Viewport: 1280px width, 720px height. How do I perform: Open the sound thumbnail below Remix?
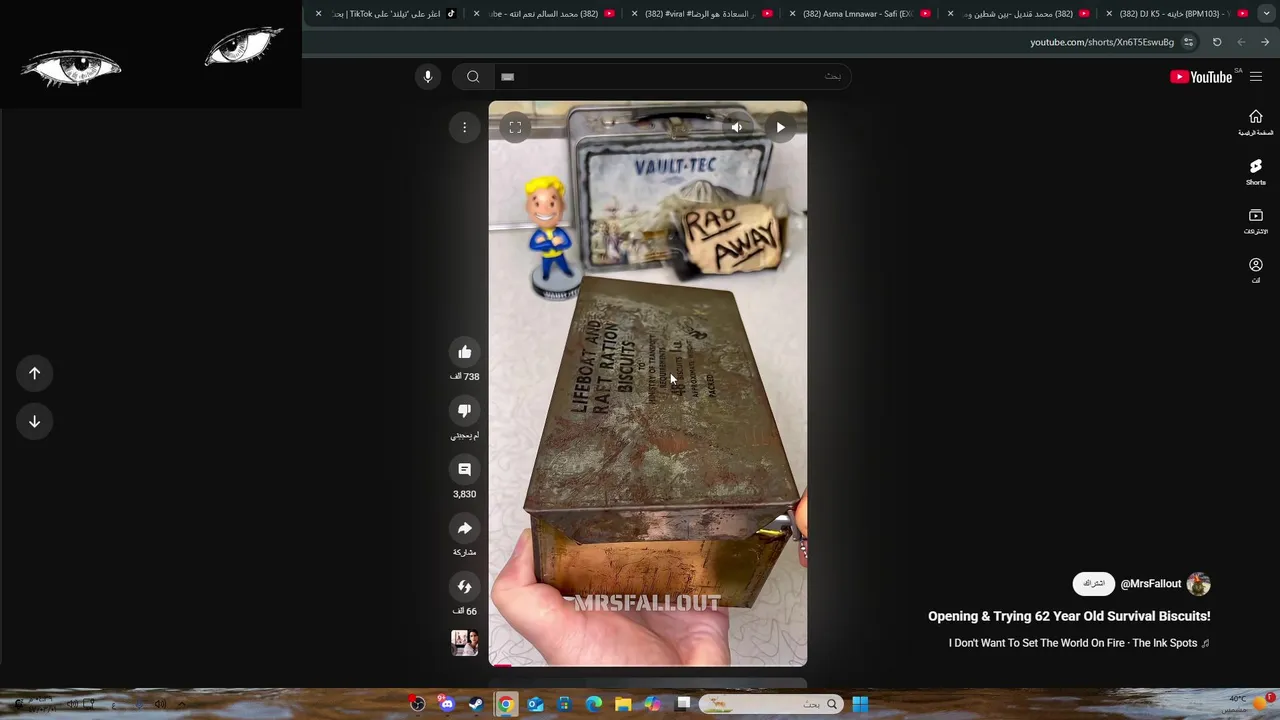[464, 643]
